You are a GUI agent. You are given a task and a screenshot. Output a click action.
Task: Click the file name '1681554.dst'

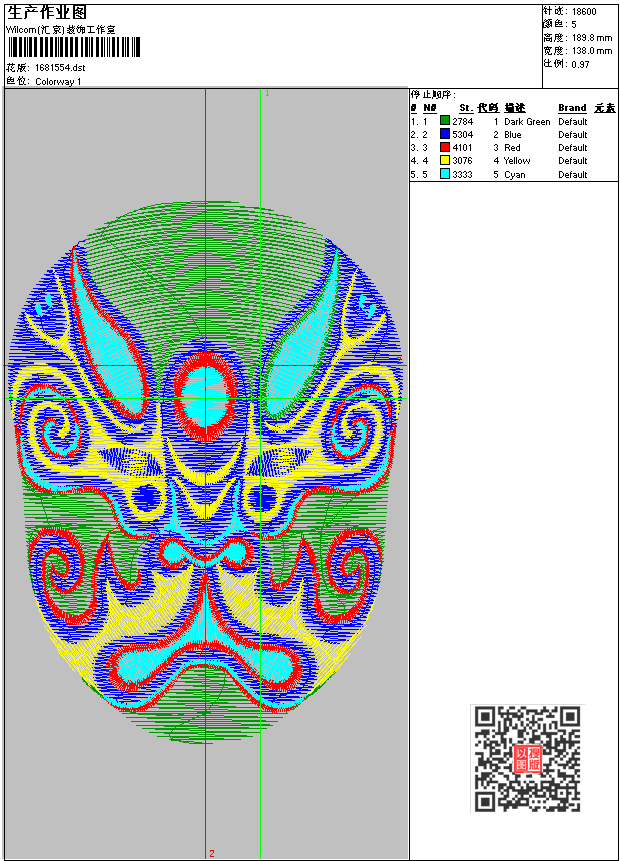(x=60, y=68)
